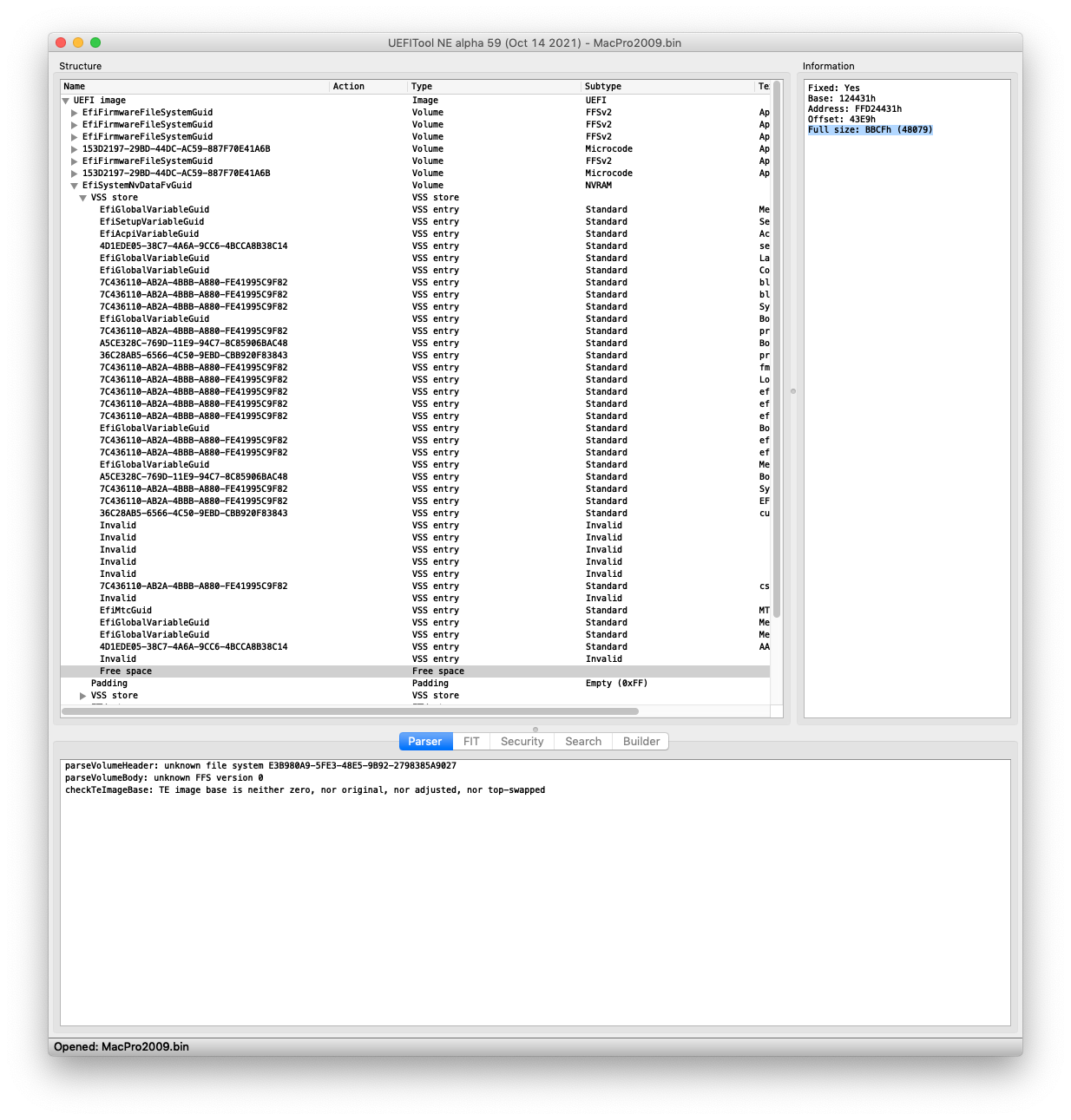Click the parseVolumeHeader unknown file system message
Screen dimensions: 1071x1120
(x=260, y=766)
